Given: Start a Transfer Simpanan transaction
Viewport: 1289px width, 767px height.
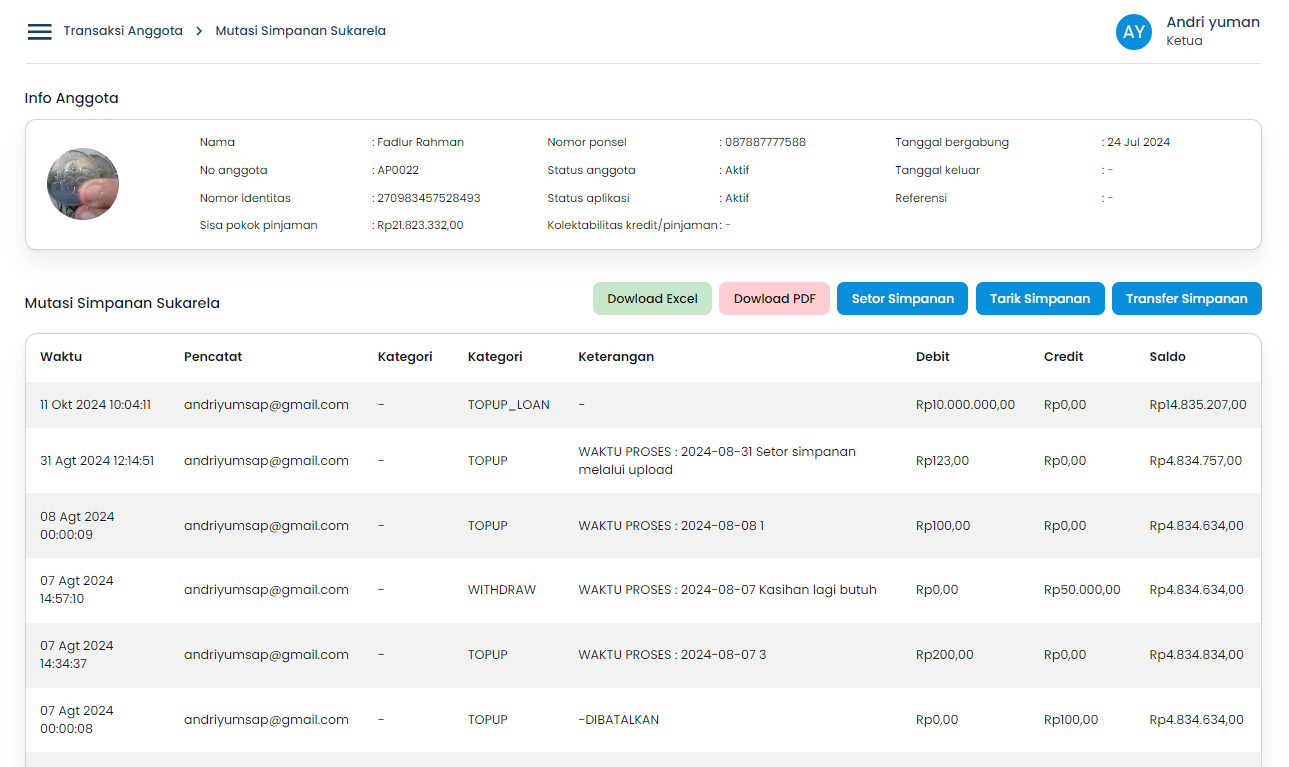Looking at the screenshot, I should pos(1186,299).
